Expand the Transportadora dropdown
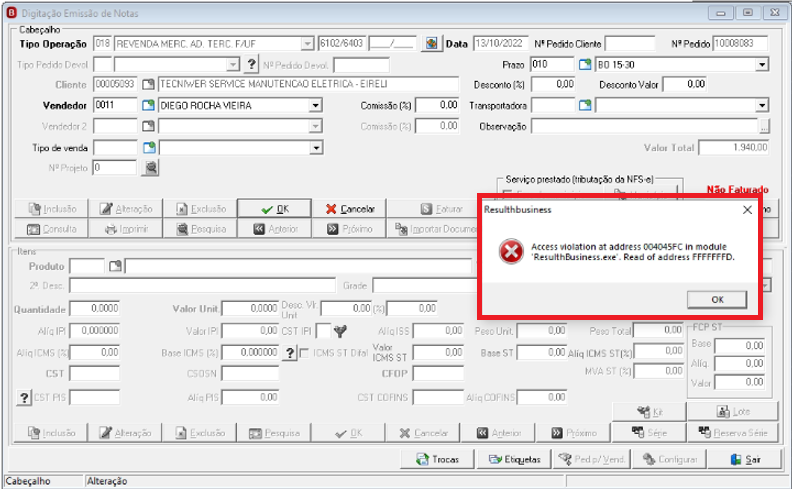This screenshot has width=792, height=489. click(x=762, y=106)
